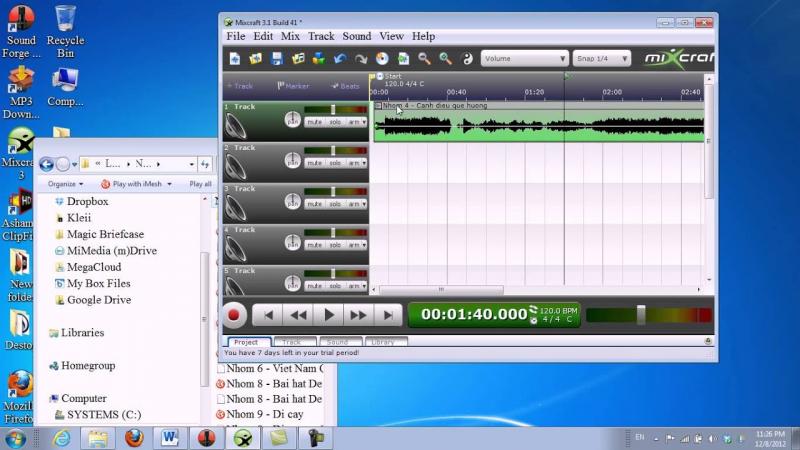Click the master volume slider handle
The image size is (800, 450).
(641, 315)
